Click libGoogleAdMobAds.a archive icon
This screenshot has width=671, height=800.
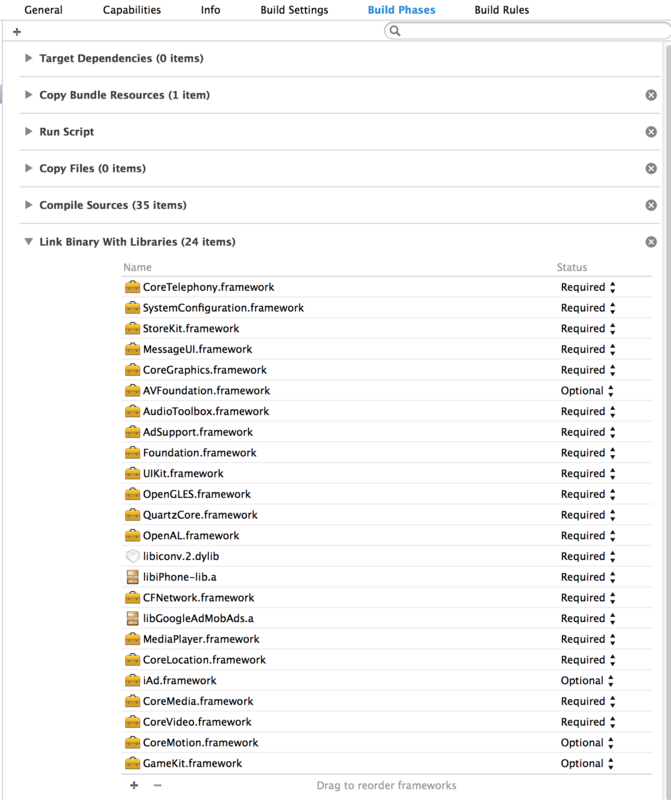coord(132,618)
